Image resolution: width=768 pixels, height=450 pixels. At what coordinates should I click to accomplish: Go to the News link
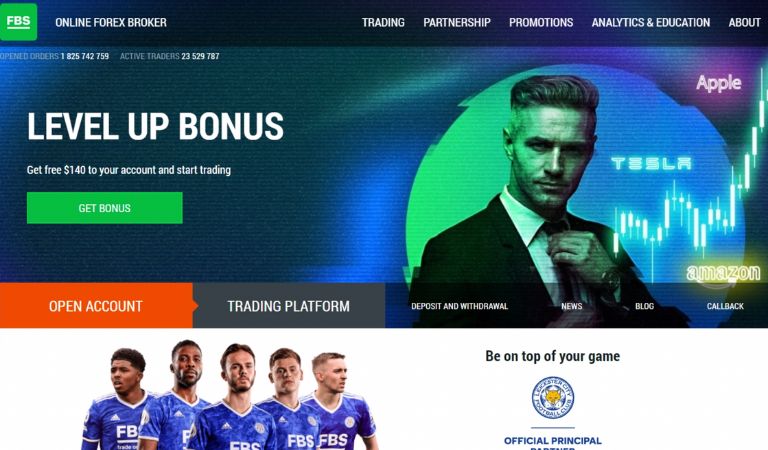pyautogui.click(x=572, y=306)
